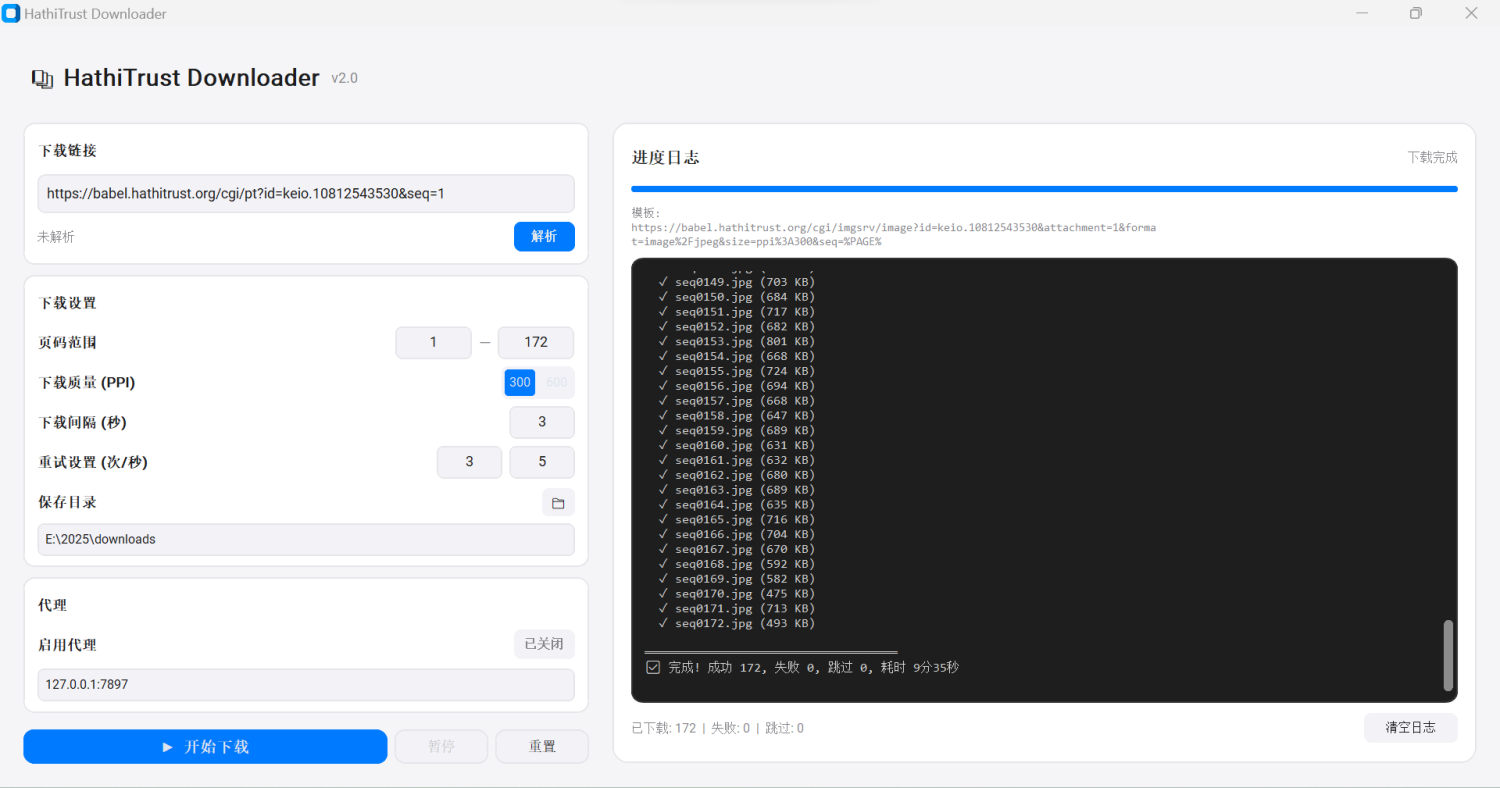Click log line seq0172.jpg (493 KB)
1500x788 pixels.
tap(737, 624)
